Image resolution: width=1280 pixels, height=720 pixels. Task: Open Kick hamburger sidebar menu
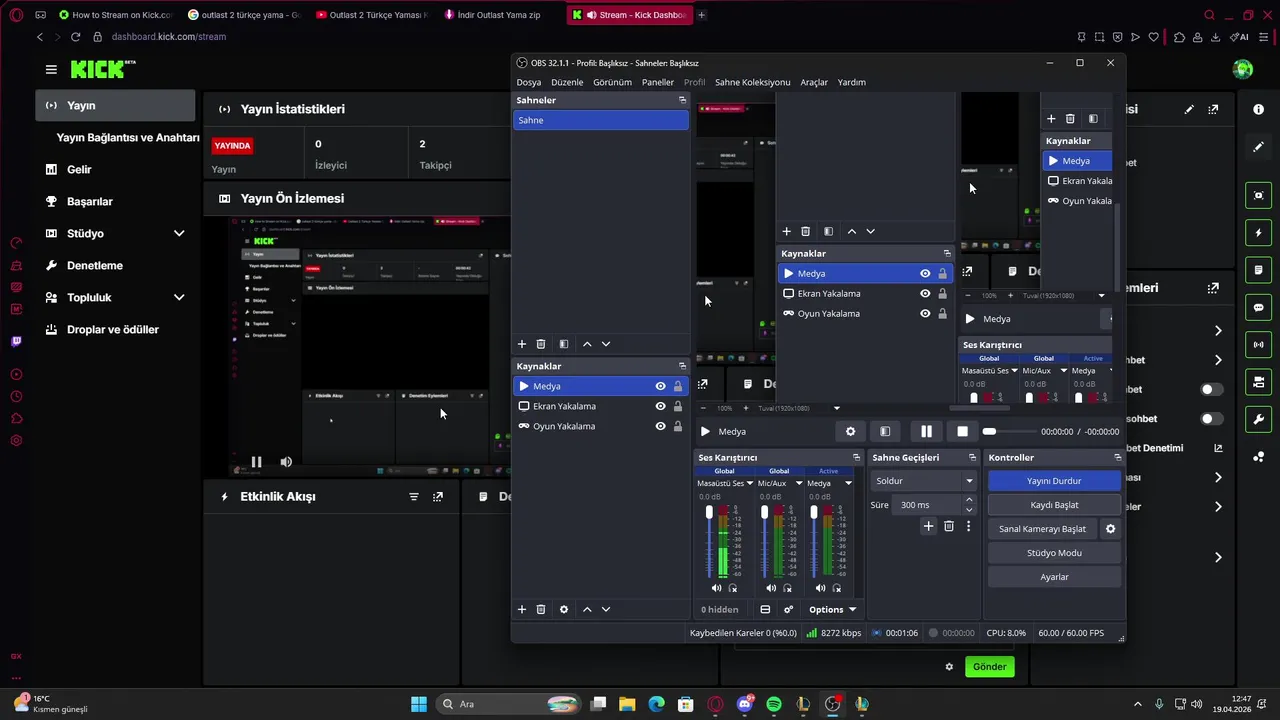[x=51, y=69]
